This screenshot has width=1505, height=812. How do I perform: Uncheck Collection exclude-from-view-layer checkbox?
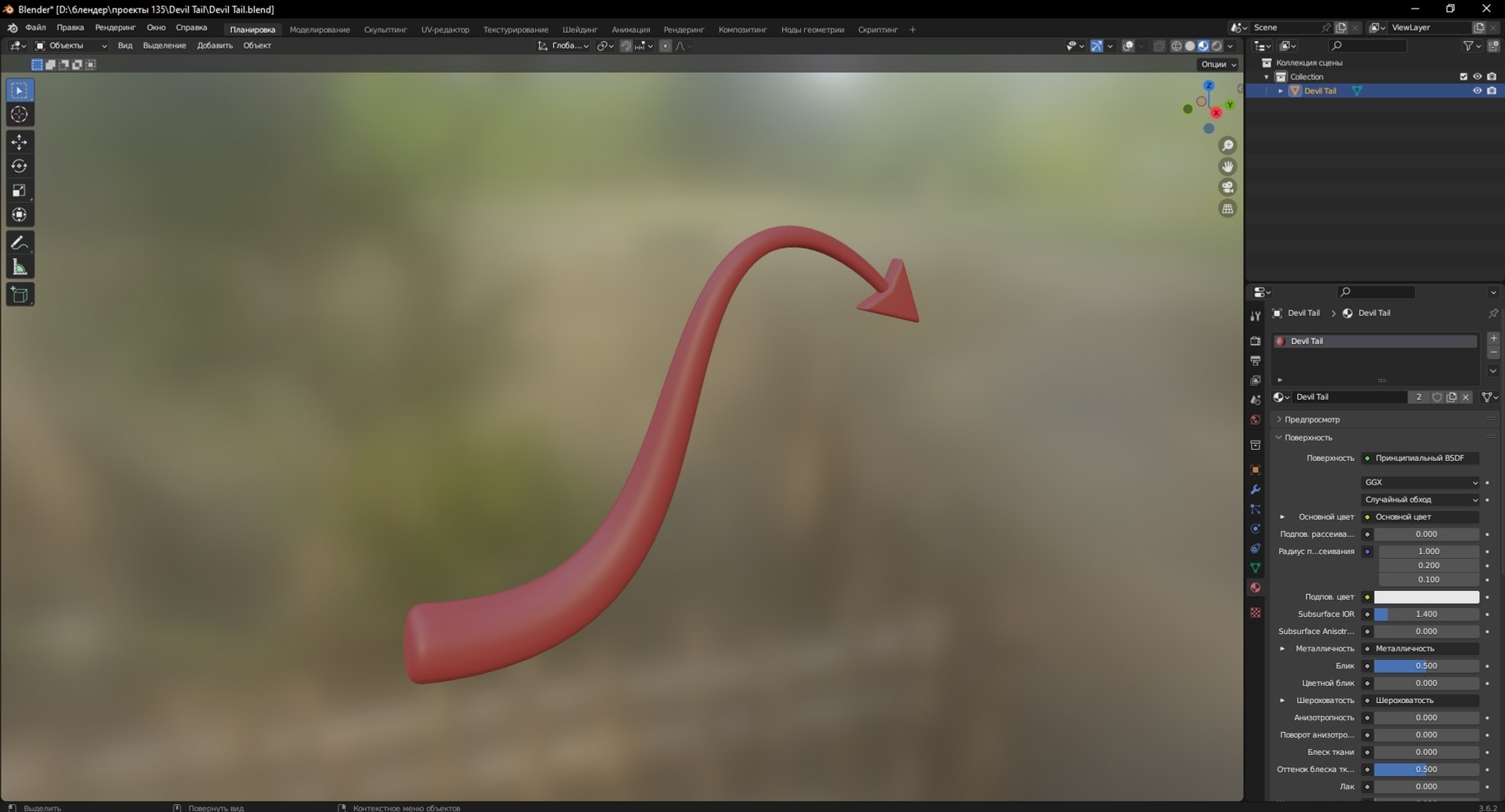coord(1463,77)
